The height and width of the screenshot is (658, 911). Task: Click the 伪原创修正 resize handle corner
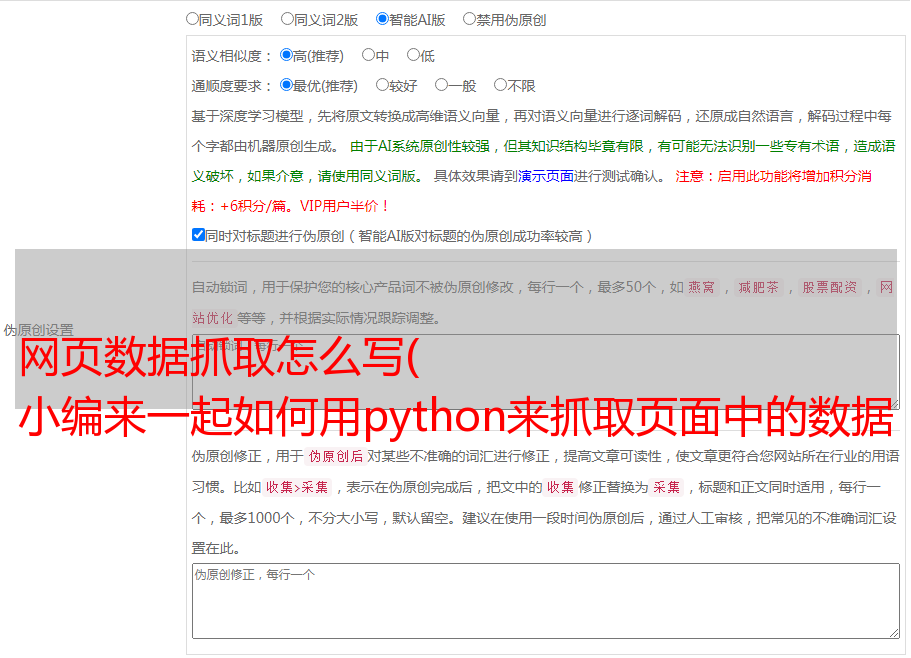[894, 633]
